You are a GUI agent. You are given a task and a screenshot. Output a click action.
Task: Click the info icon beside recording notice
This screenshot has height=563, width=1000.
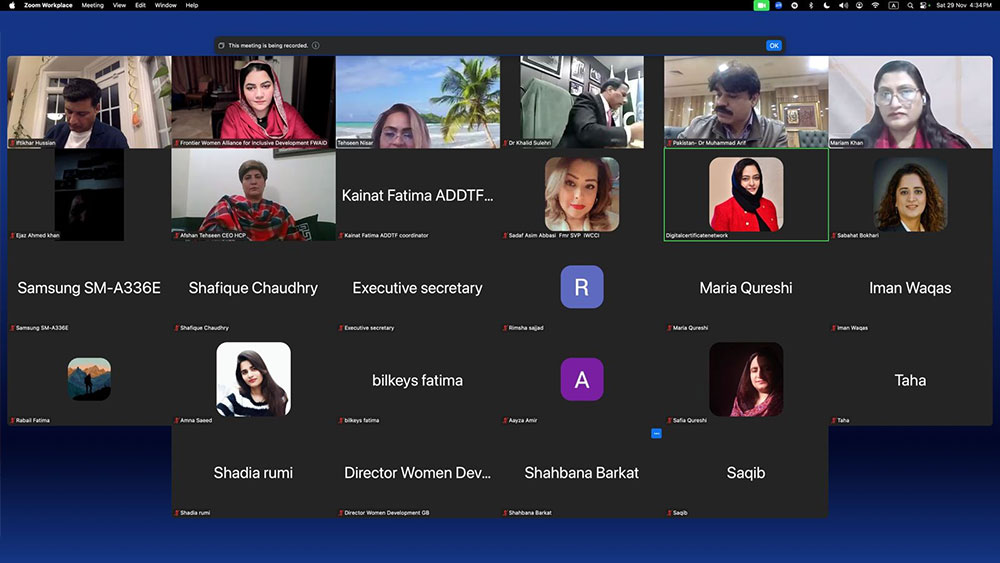[316, 45]
